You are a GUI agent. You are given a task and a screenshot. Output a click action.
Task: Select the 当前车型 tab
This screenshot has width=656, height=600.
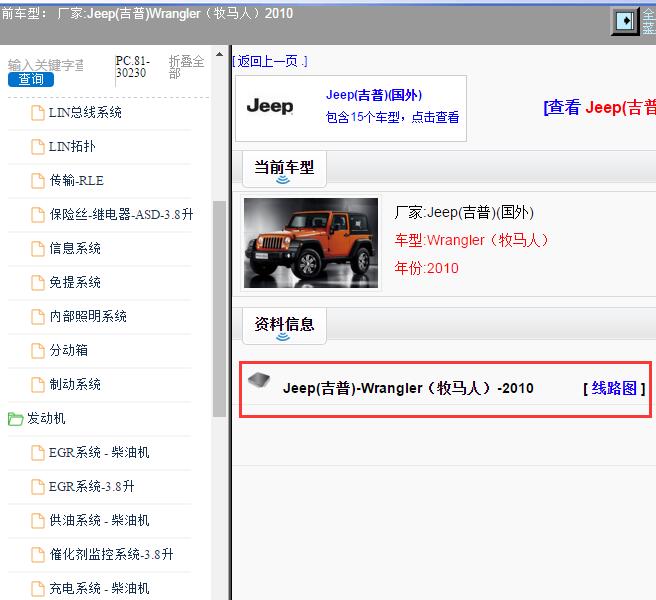[x=284, y=169]
